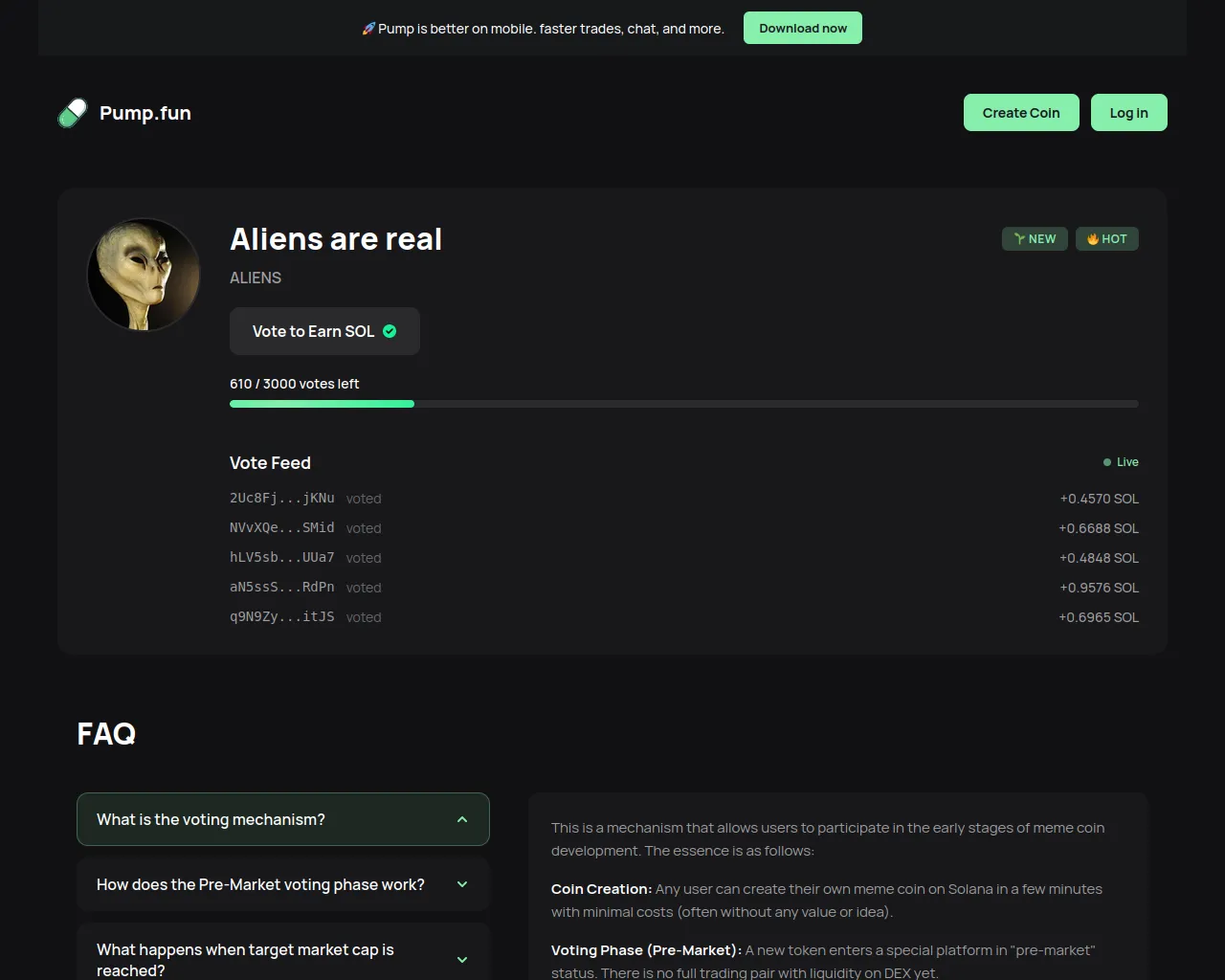Select wallet address NVvXQe...SMid
Viewport: 1225px width, 980px height.
click(x=282, y=527)
